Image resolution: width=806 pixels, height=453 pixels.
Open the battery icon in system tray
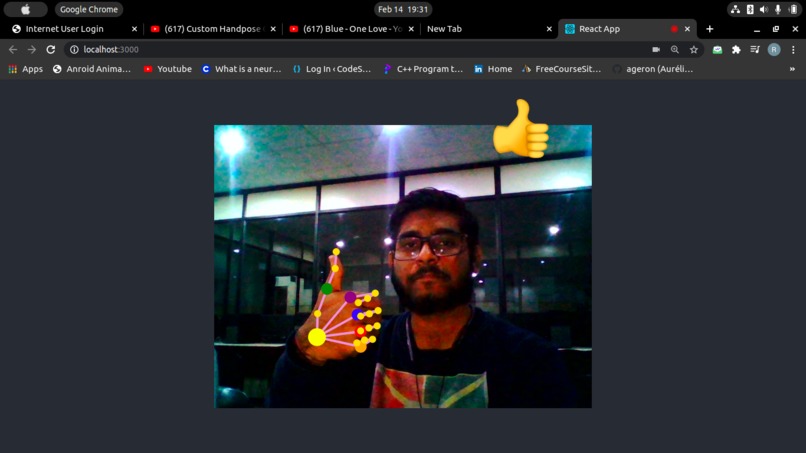click(x=793, y=9)
